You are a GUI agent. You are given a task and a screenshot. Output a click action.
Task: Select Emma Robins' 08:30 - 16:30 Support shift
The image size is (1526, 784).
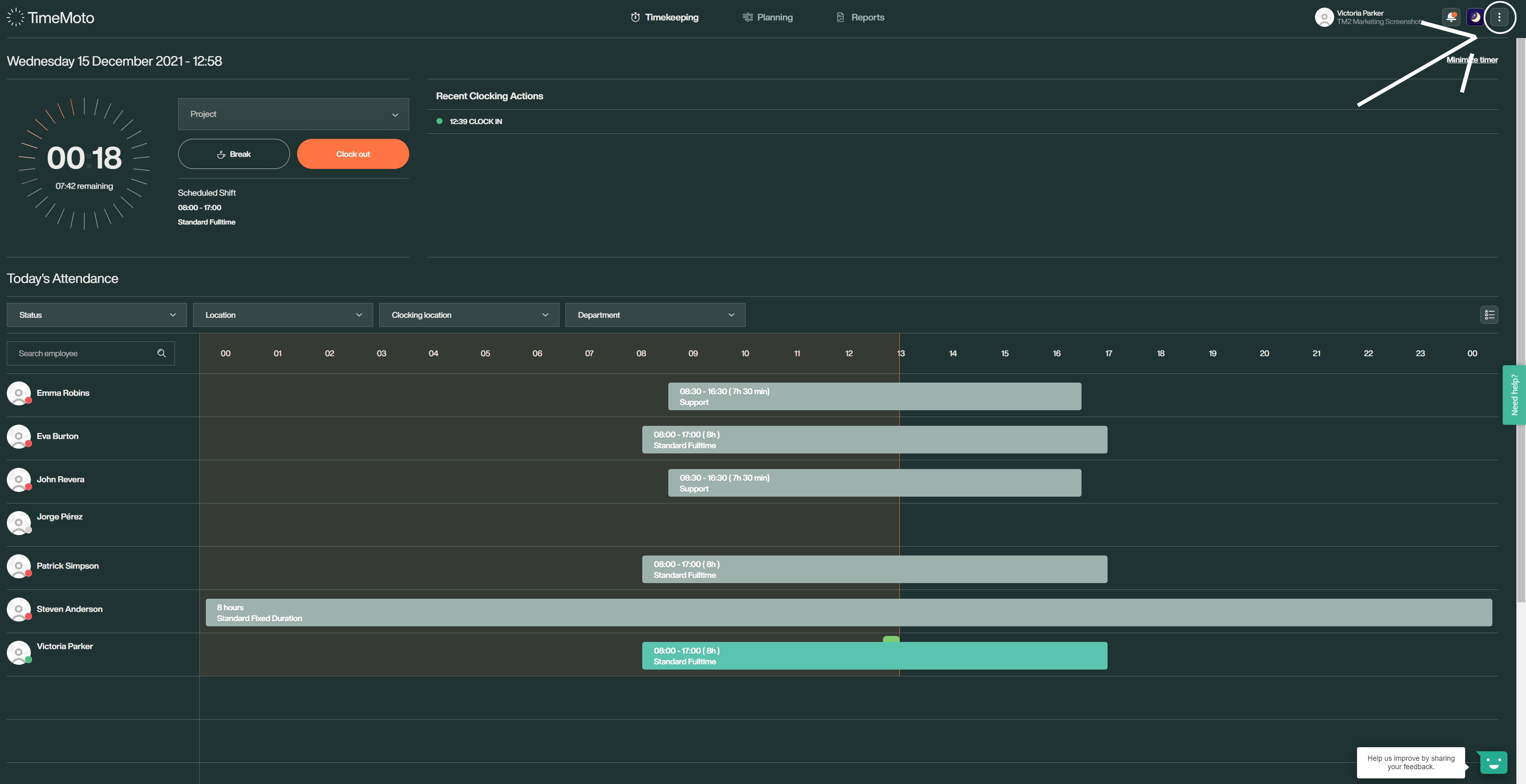[x=875, y=396]
